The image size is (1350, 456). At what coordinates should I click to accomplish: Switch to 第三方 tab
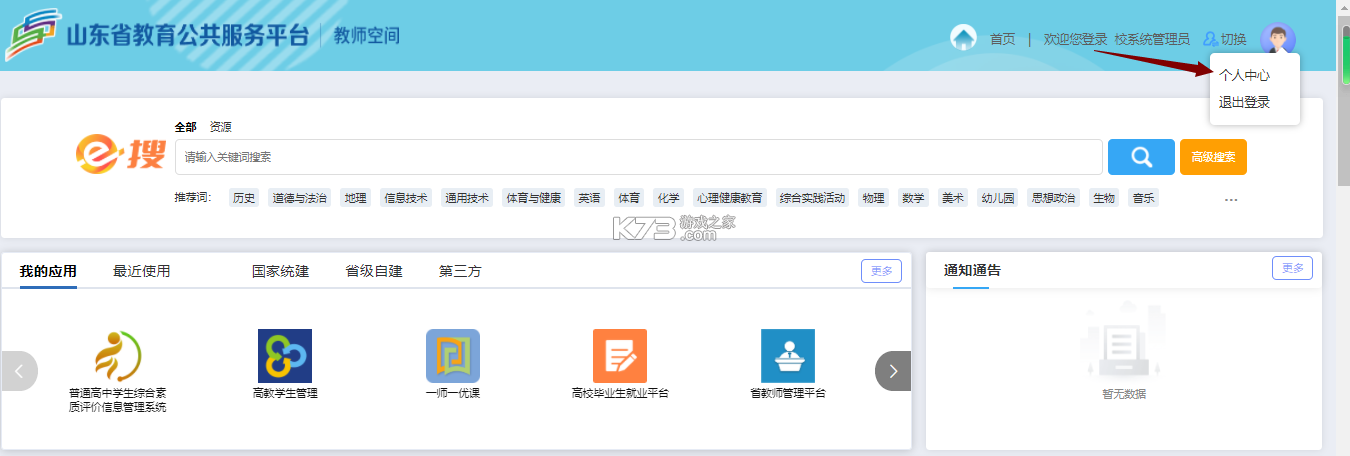point(460,271)
